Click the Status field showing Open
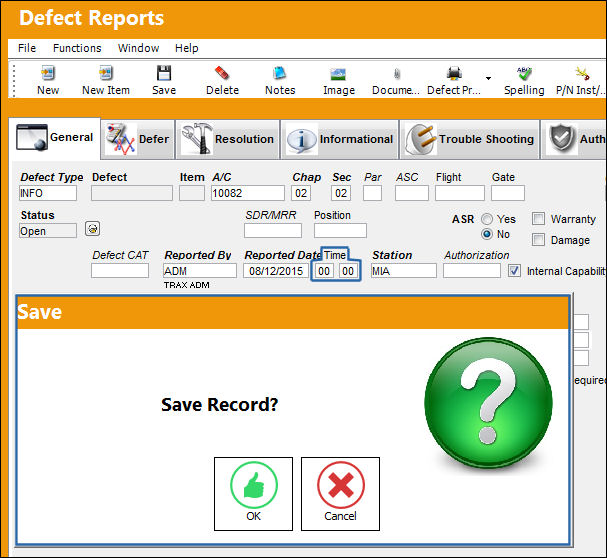Screen dimensions: 607x558 coord(48,230)
